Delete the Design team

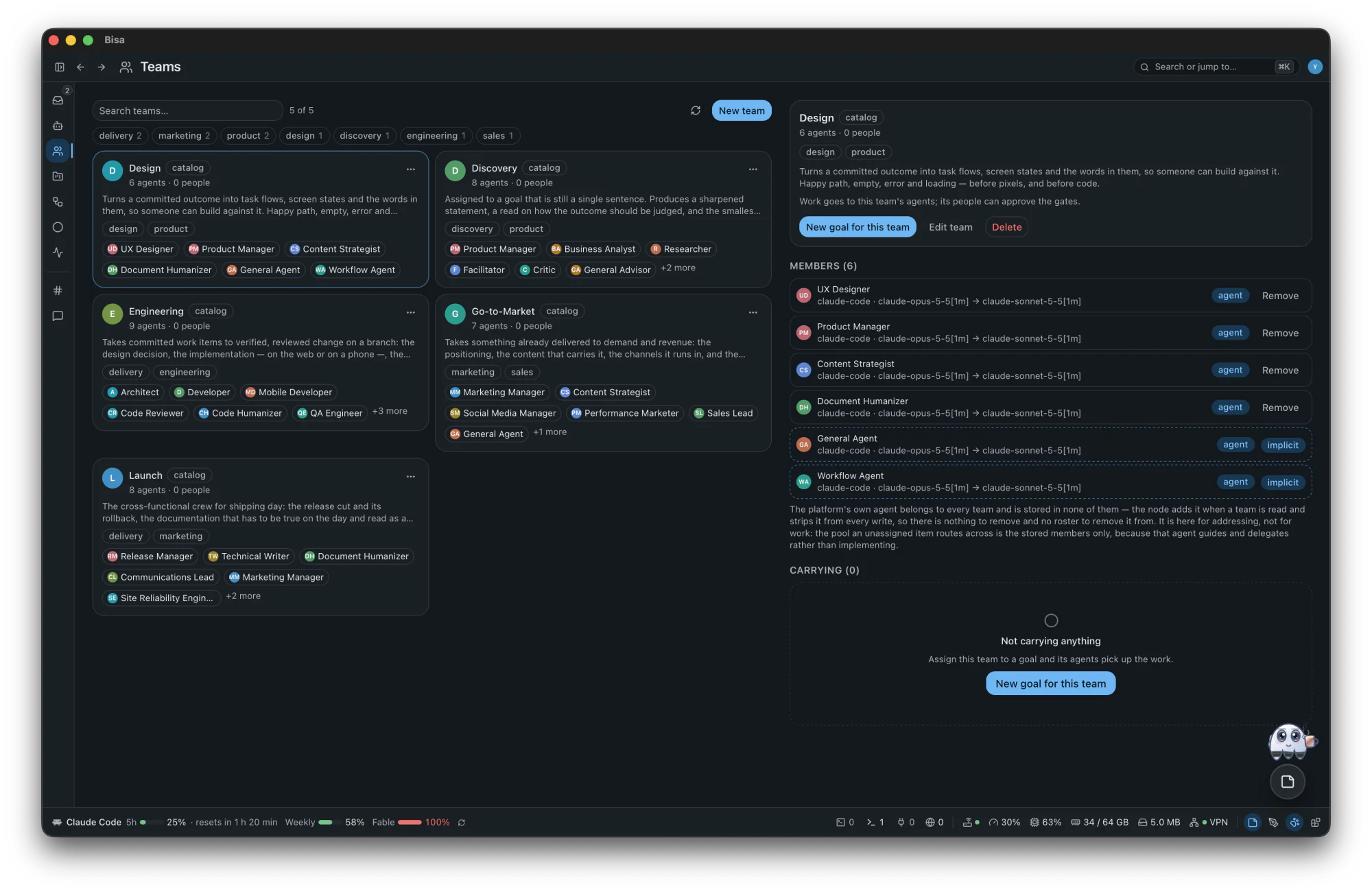1006,227
